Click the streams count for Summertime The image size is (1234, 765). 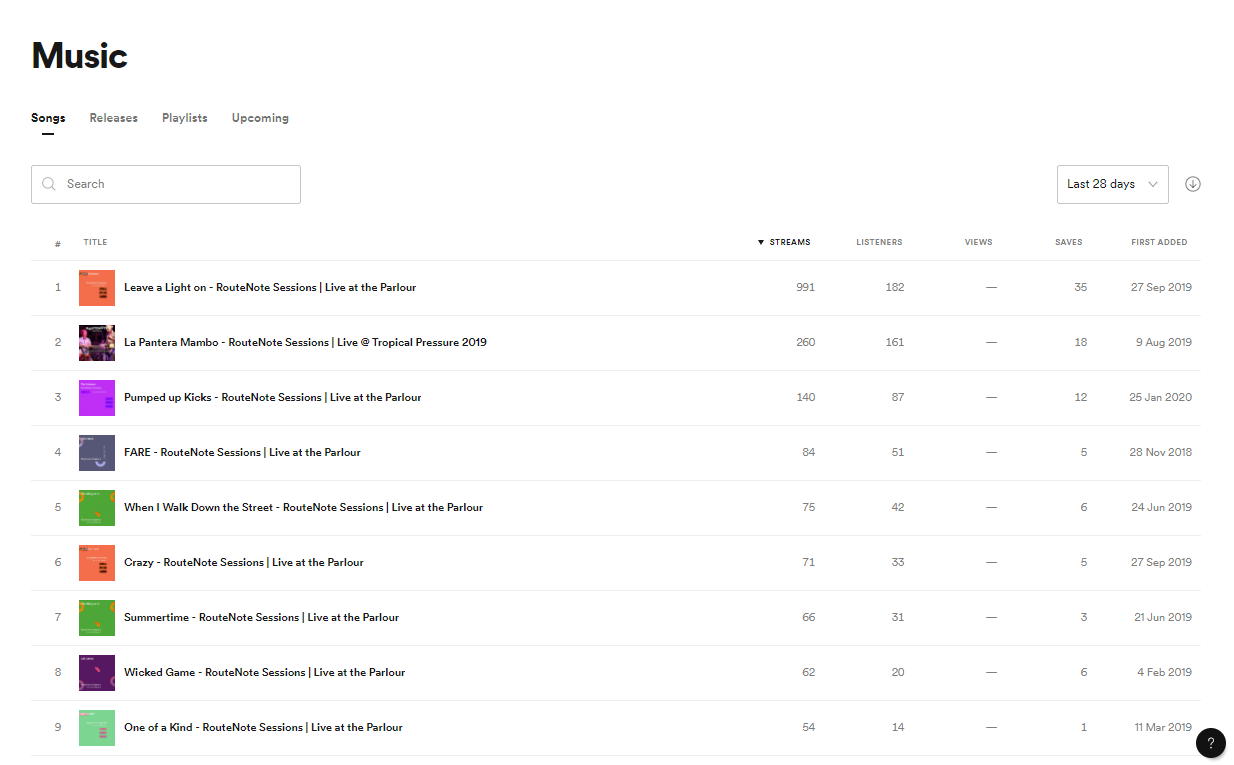pyautogui.click(x=808, y=617)
